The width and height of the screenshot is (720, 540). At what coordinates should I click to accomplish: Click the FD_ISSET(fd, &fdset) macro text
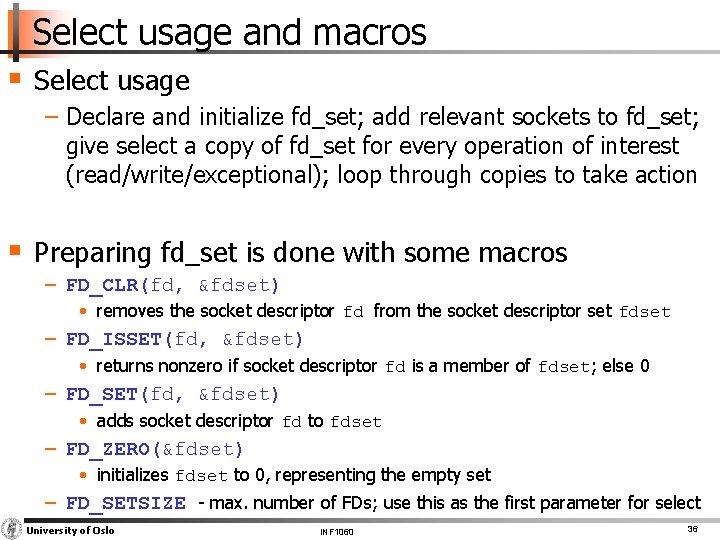tap(185, 340)
